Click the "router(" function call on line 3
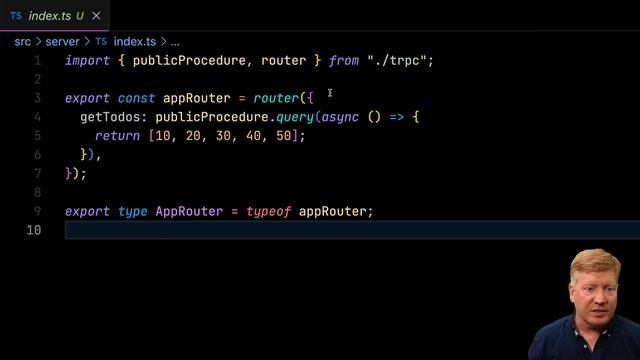Image resolution: width=640 pixels, height=360 pixels. 280,98
